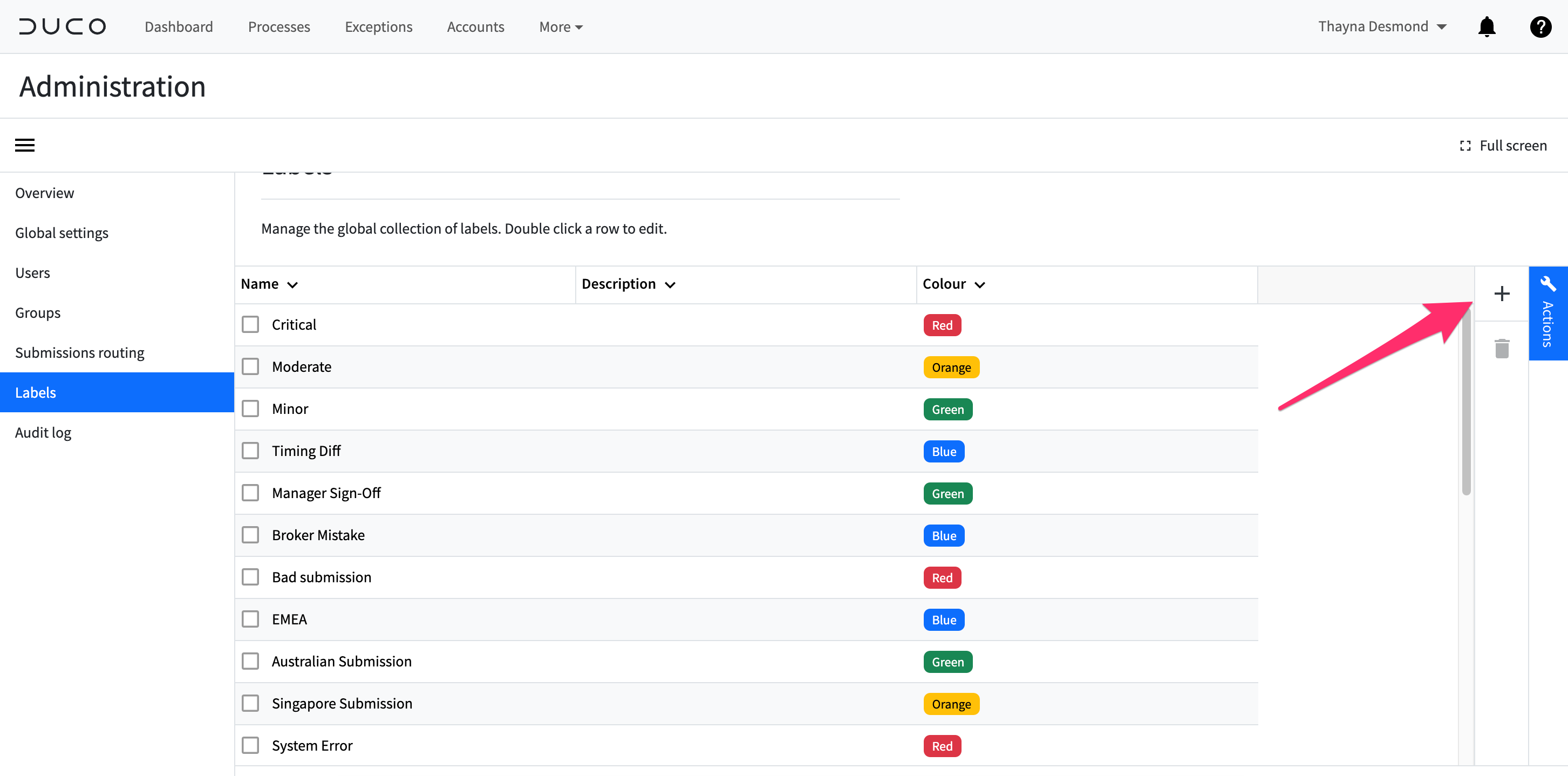Tick the Moderate label checkbox

tap(250, 366)
